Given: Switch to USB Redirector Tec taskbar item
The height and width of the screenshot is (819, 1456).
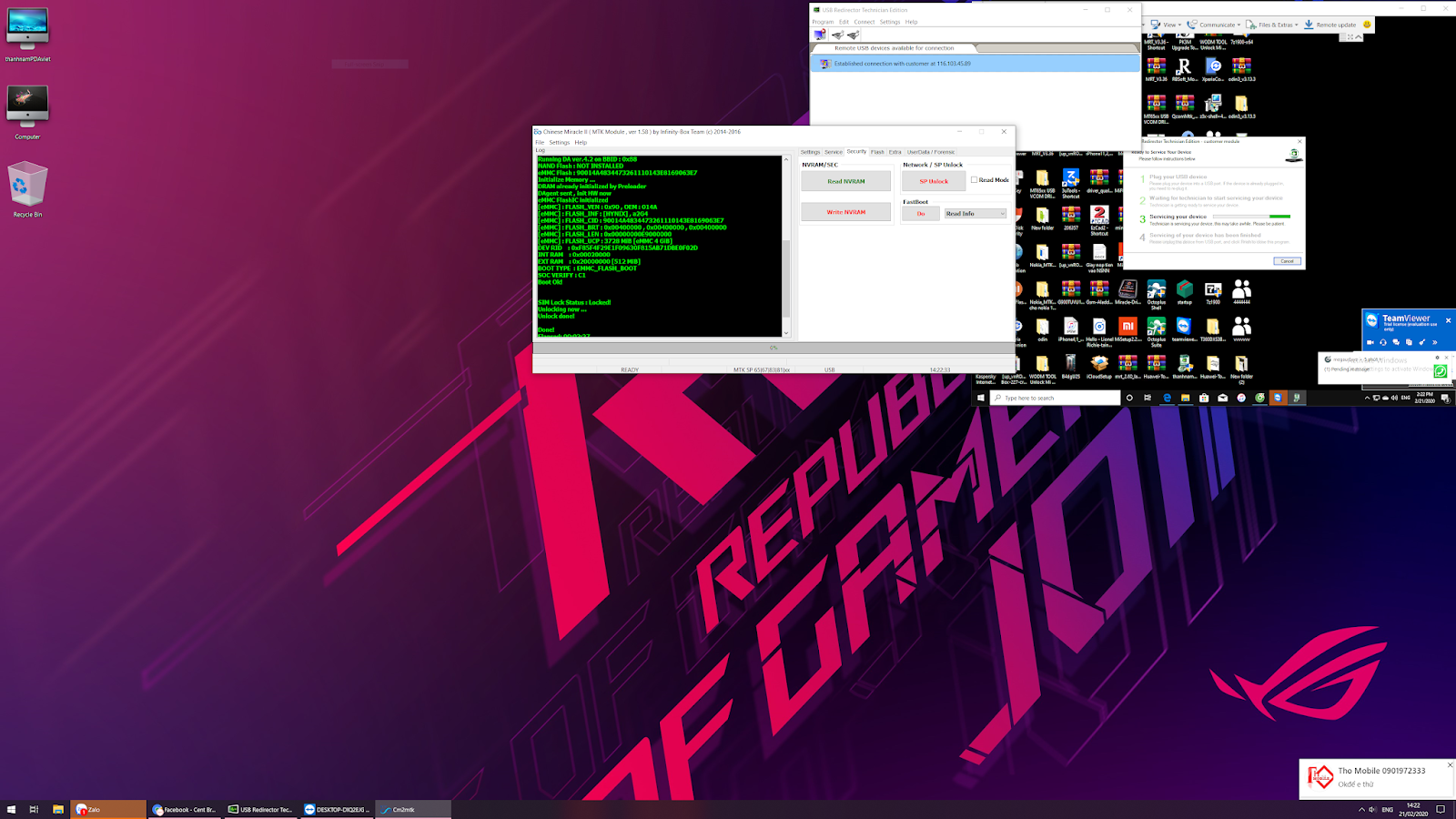Looking at the screenshot, I should tap(260, 809).
